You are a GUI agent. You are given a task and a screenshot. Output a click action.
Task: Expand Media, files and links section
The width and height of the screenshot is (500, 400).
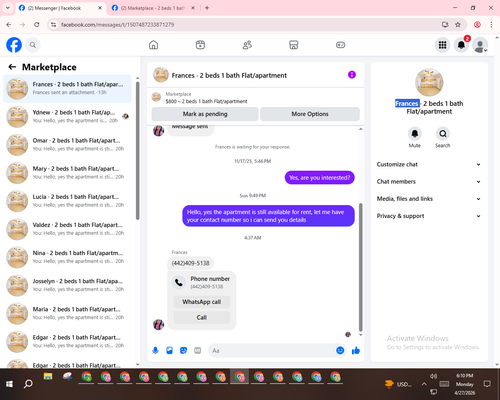pos(429,199)
